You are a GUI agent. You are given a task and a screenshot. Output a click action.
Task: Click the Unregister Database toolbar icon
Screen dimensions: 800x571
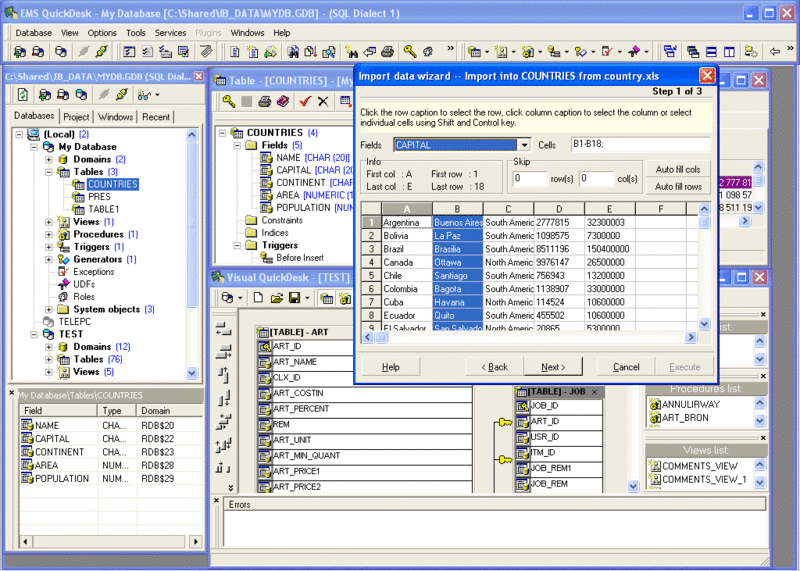38,52
